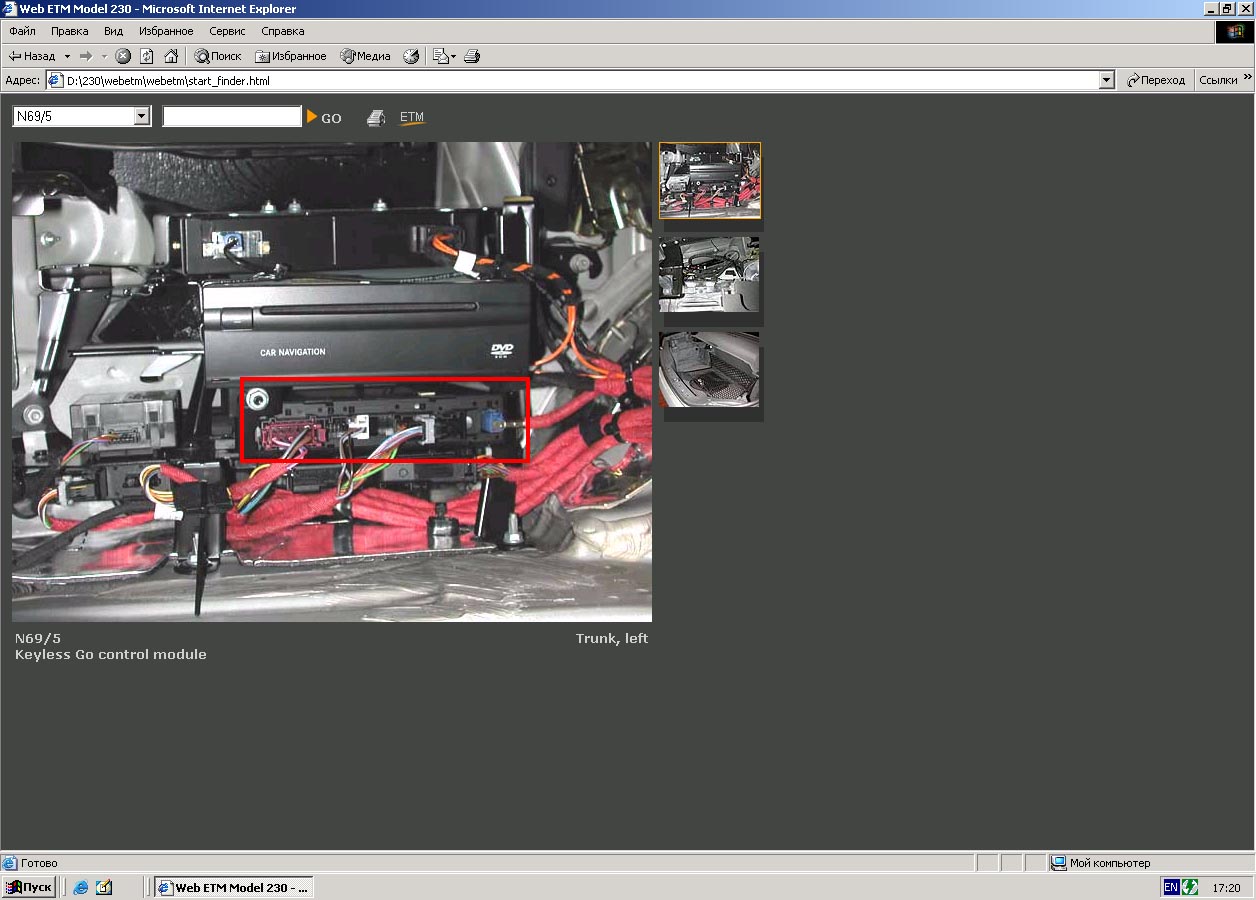Open the Избранное menu in menu bar
The image size is (1256, 900).
[166, 31]
